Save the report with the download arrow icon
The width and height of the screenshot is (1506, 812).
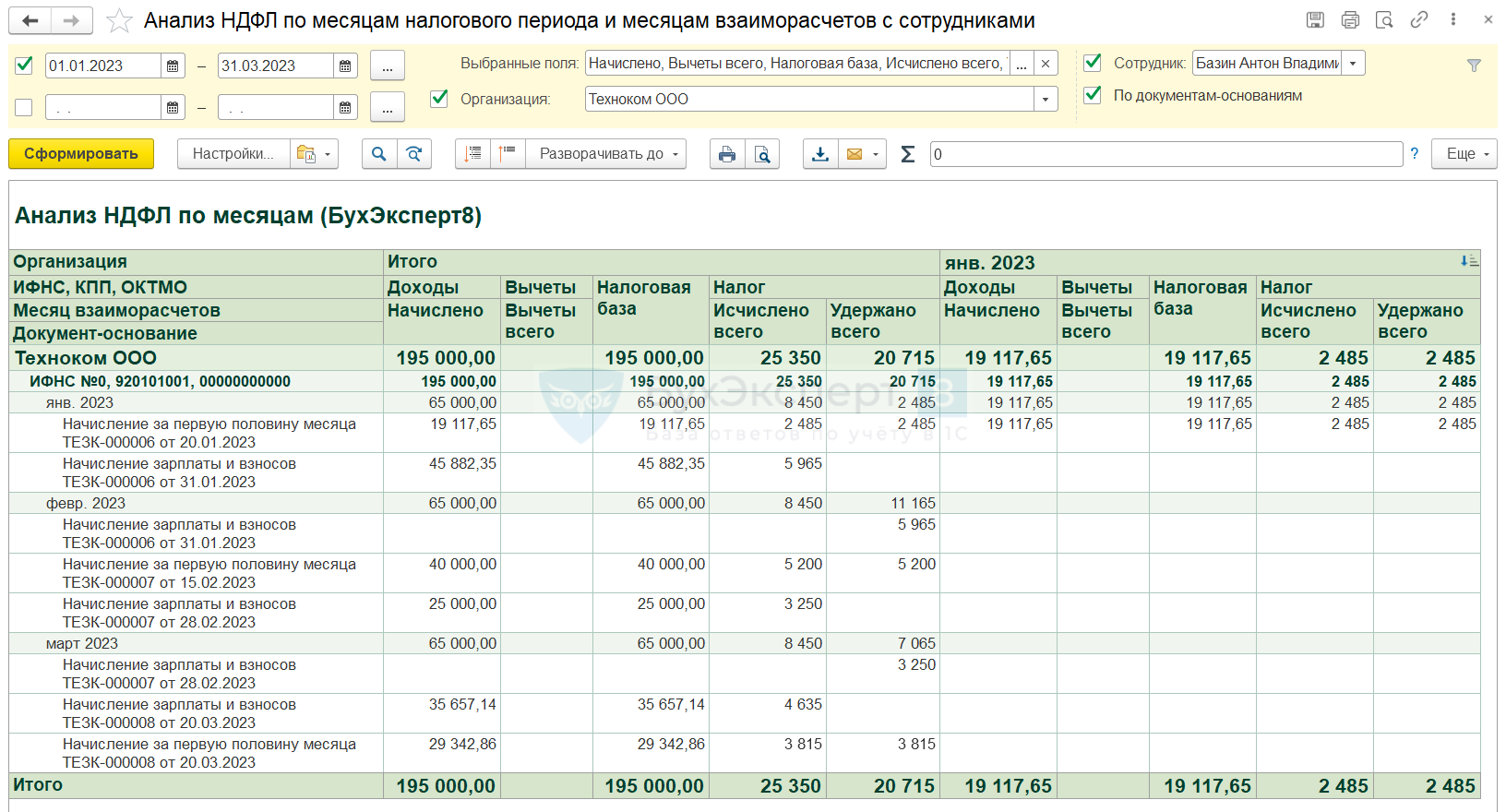[x=820, y=154]
